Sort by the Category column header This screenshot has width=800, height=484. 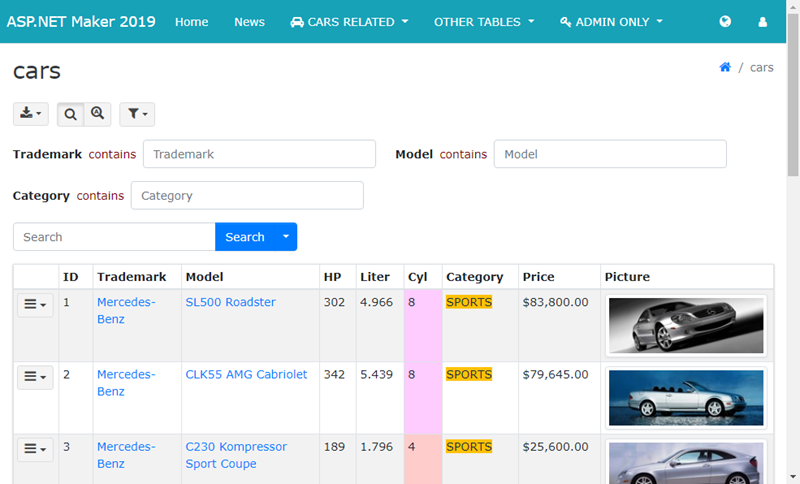click(474, 276)
